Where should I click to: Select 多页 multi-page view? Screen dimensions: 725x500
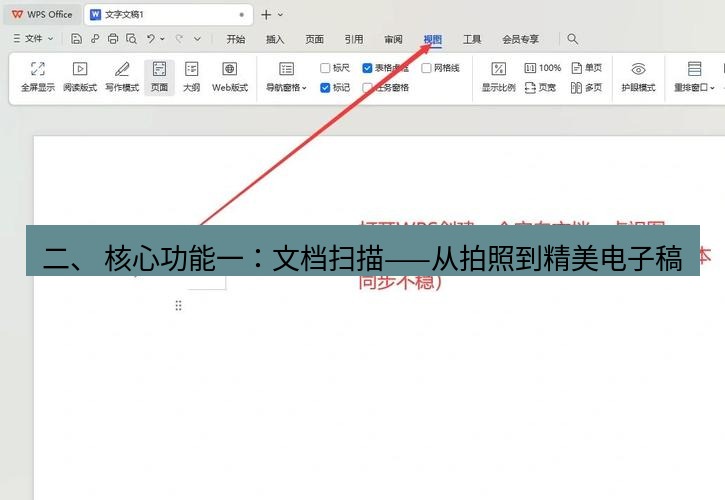(x=587, y=87)
